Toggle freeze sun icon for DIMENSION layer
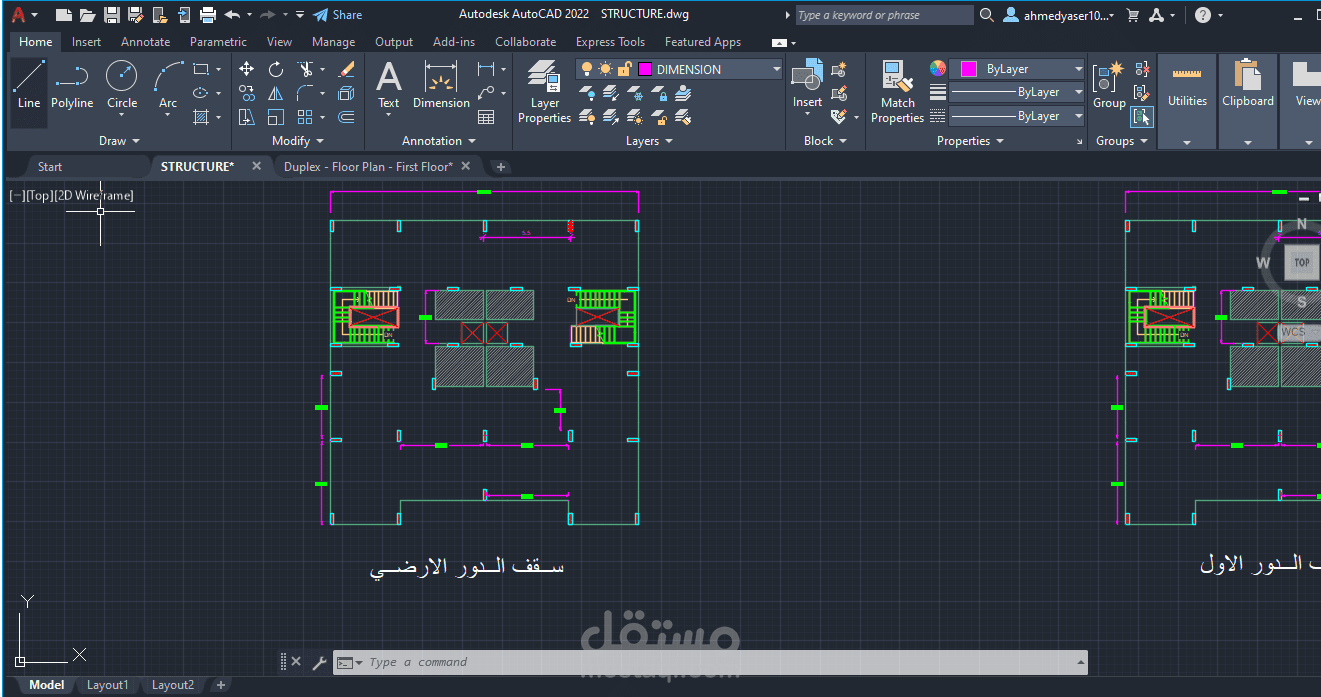1321x697 pixels. [605, 69]
